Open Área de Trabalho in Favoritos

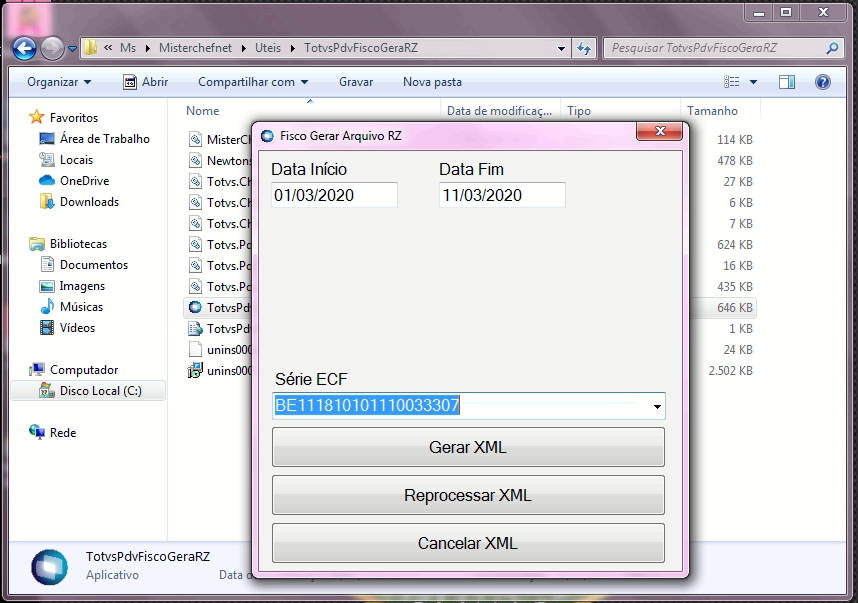pos(105,139)
